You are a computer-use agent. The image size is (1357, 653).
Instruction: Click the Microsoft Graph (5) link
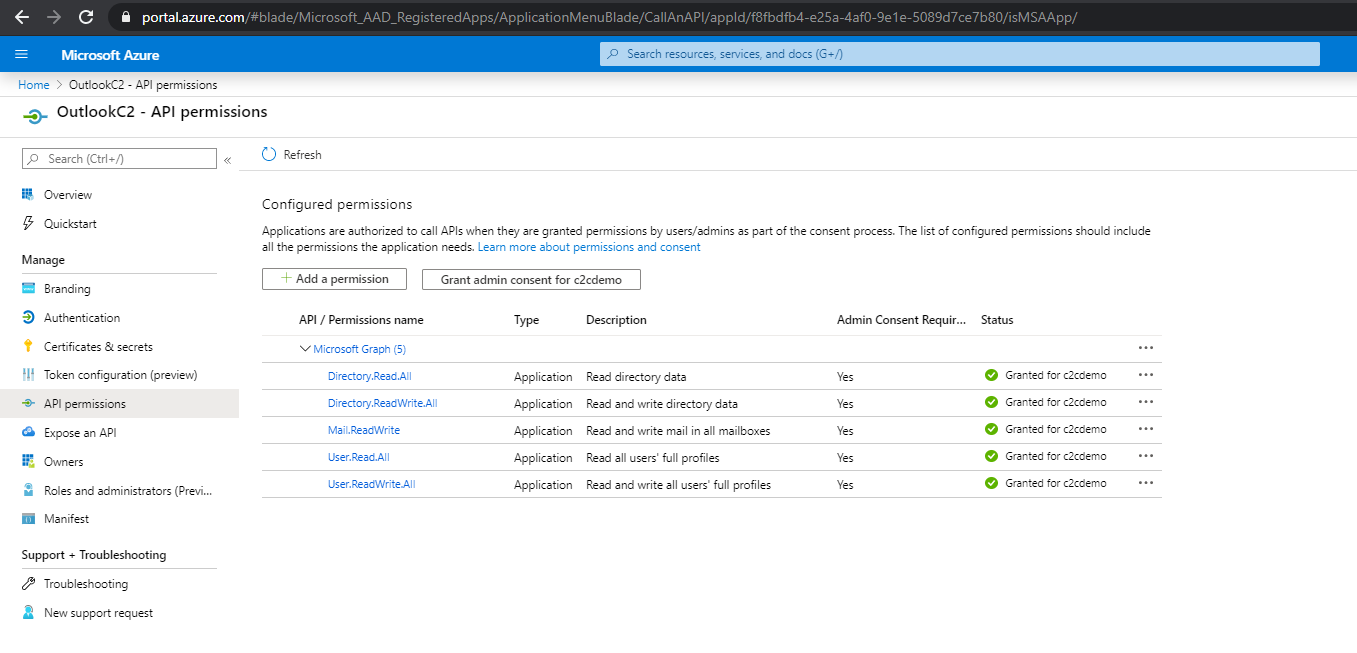[x=360, y=349]
